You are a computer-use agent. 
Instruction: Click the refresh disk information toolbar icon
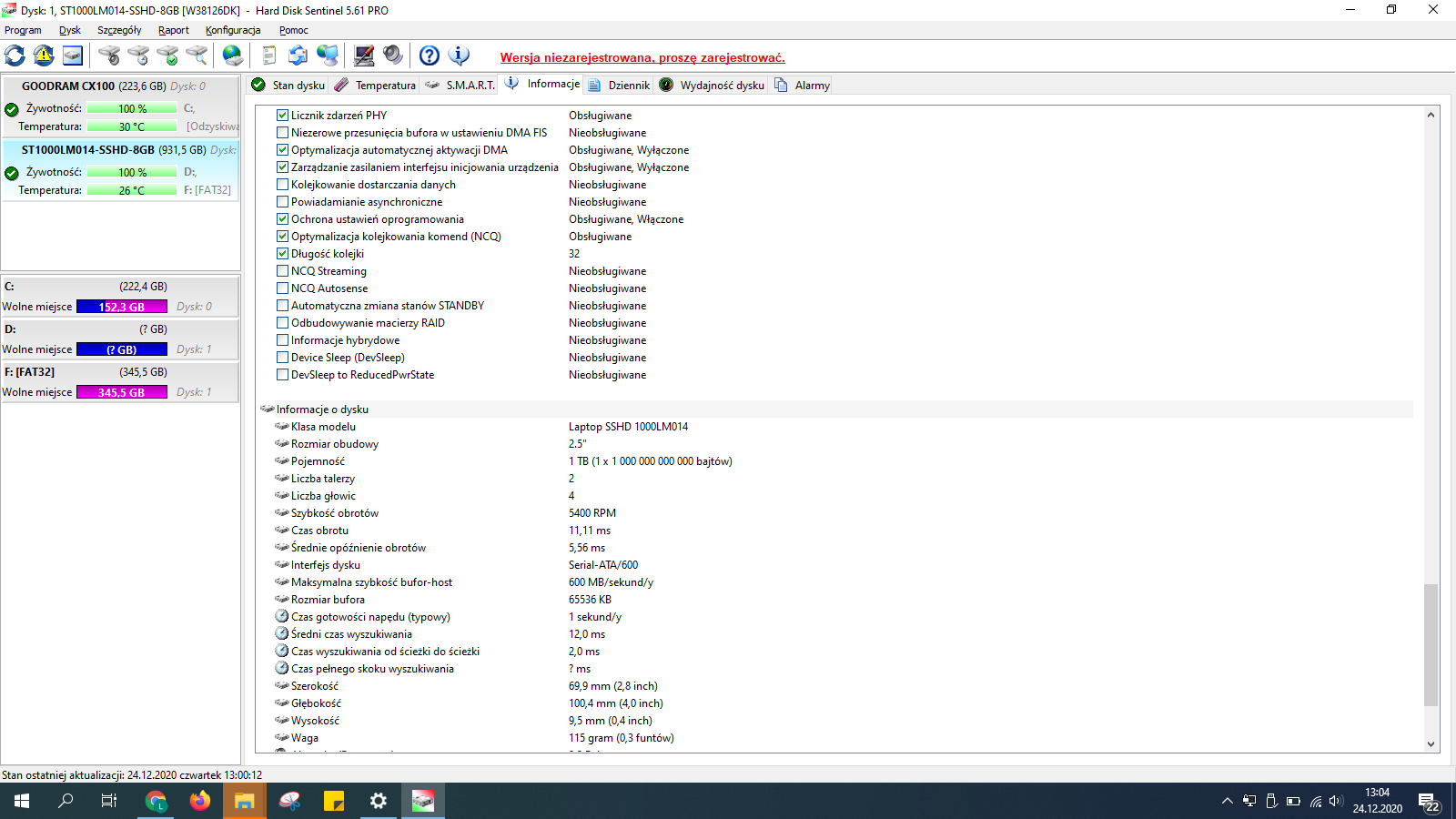coord(15,56)
